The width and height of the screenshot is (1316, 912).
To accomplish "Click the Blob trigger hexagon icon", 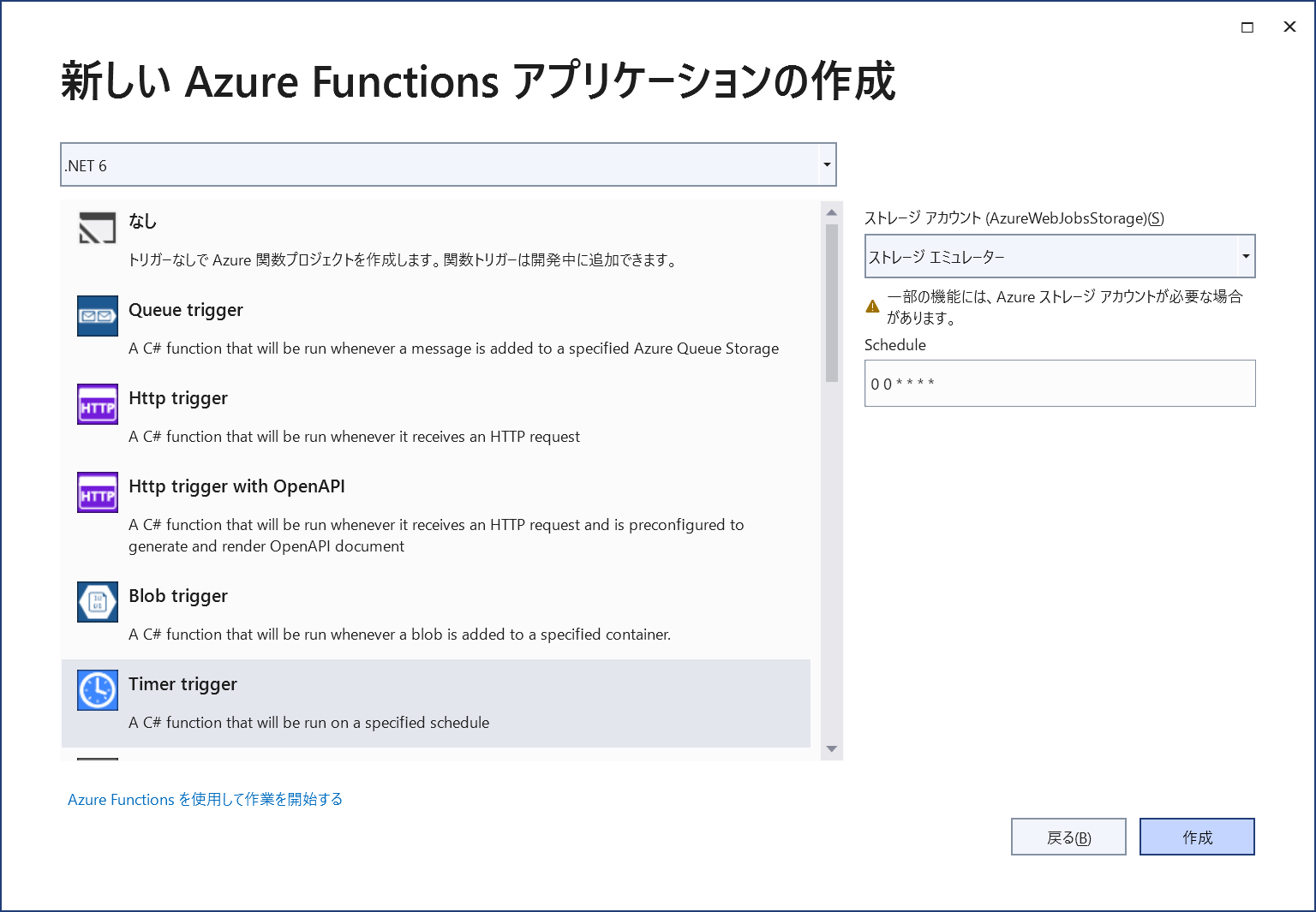I will 97,602.
